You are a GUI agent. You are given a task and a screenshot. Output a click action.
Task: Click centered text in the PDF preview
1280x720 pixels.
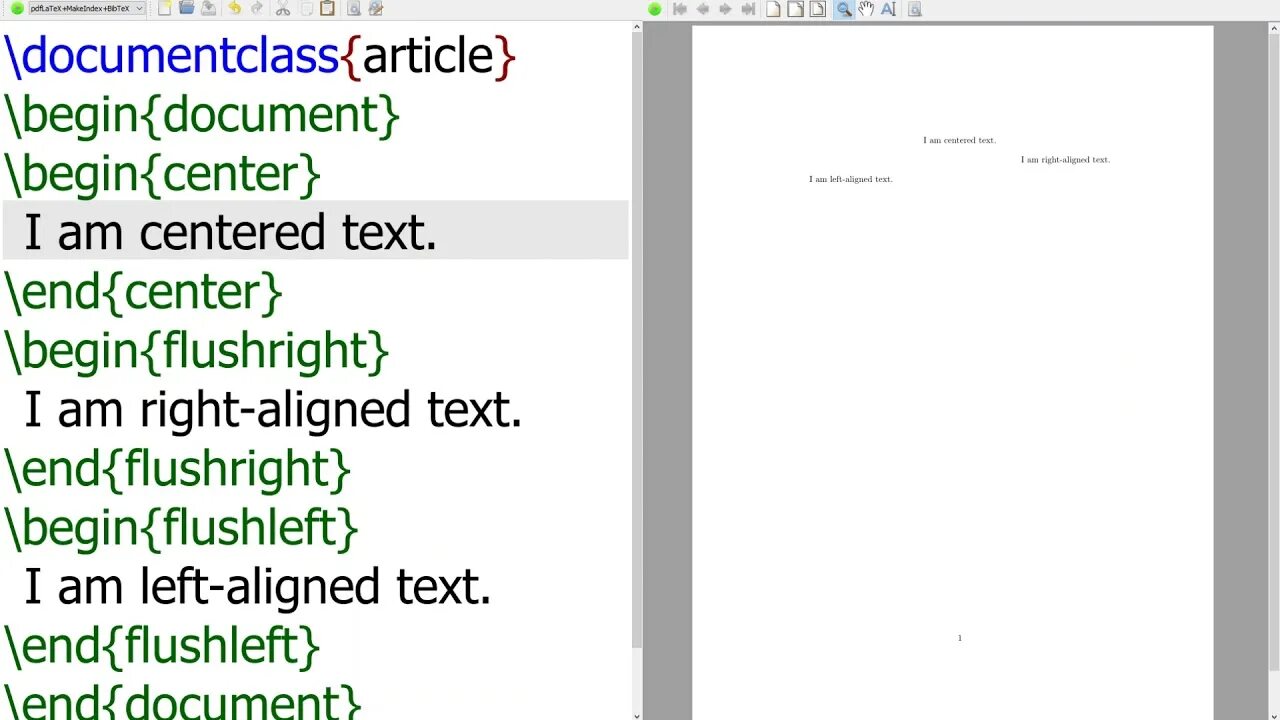(959, 140)
